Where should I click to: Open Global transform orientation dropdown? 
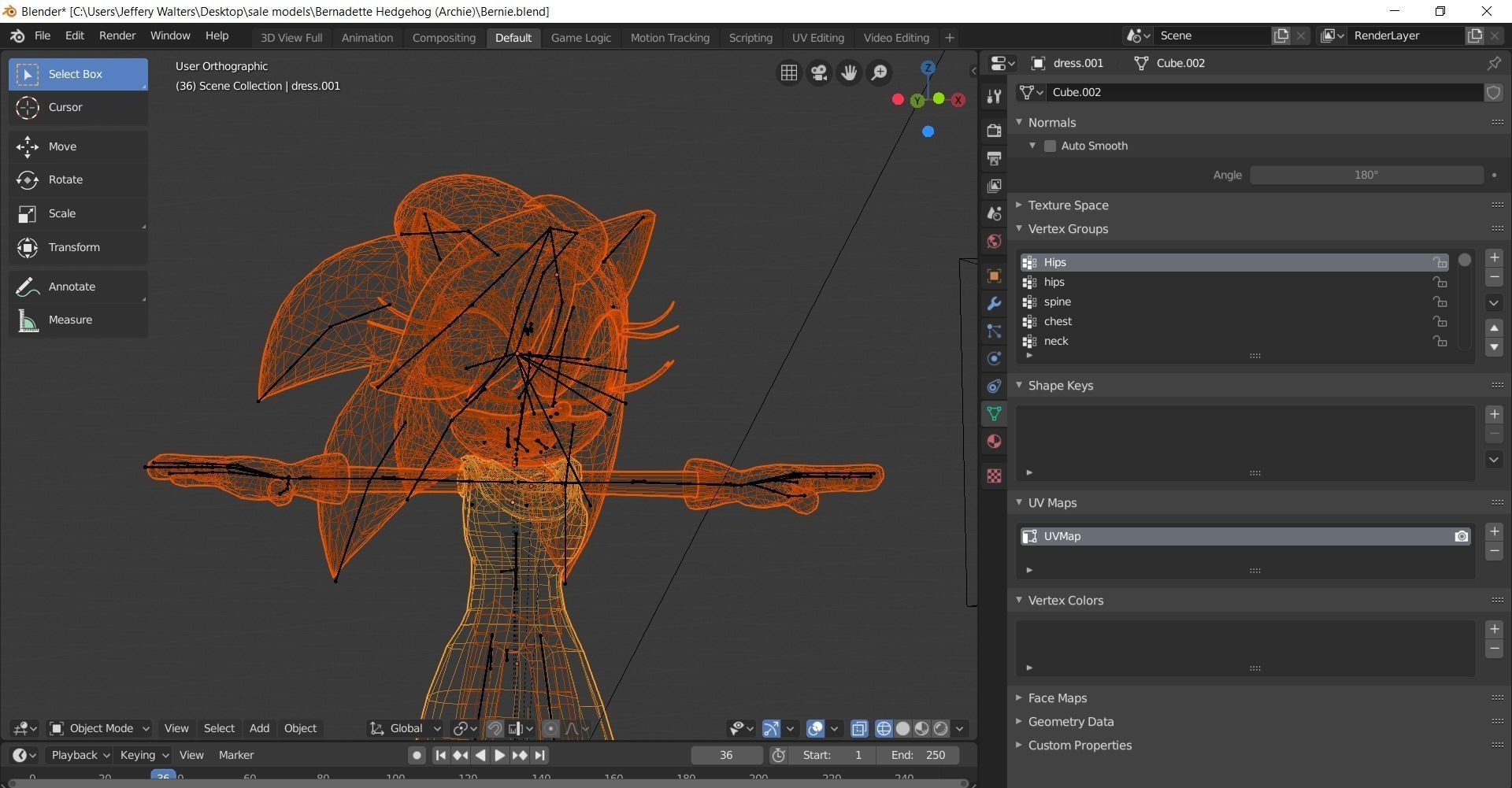[x=405, y=729]
